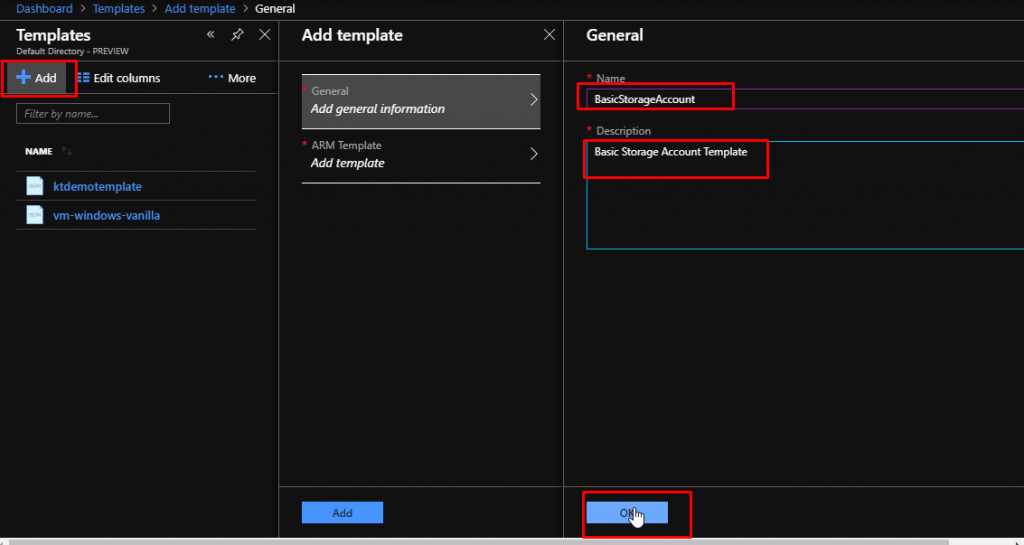This screenshot has height=545, width=1024.
Task: Close the Add template blade
Action: pyautogui.click(x=549, y=35)
